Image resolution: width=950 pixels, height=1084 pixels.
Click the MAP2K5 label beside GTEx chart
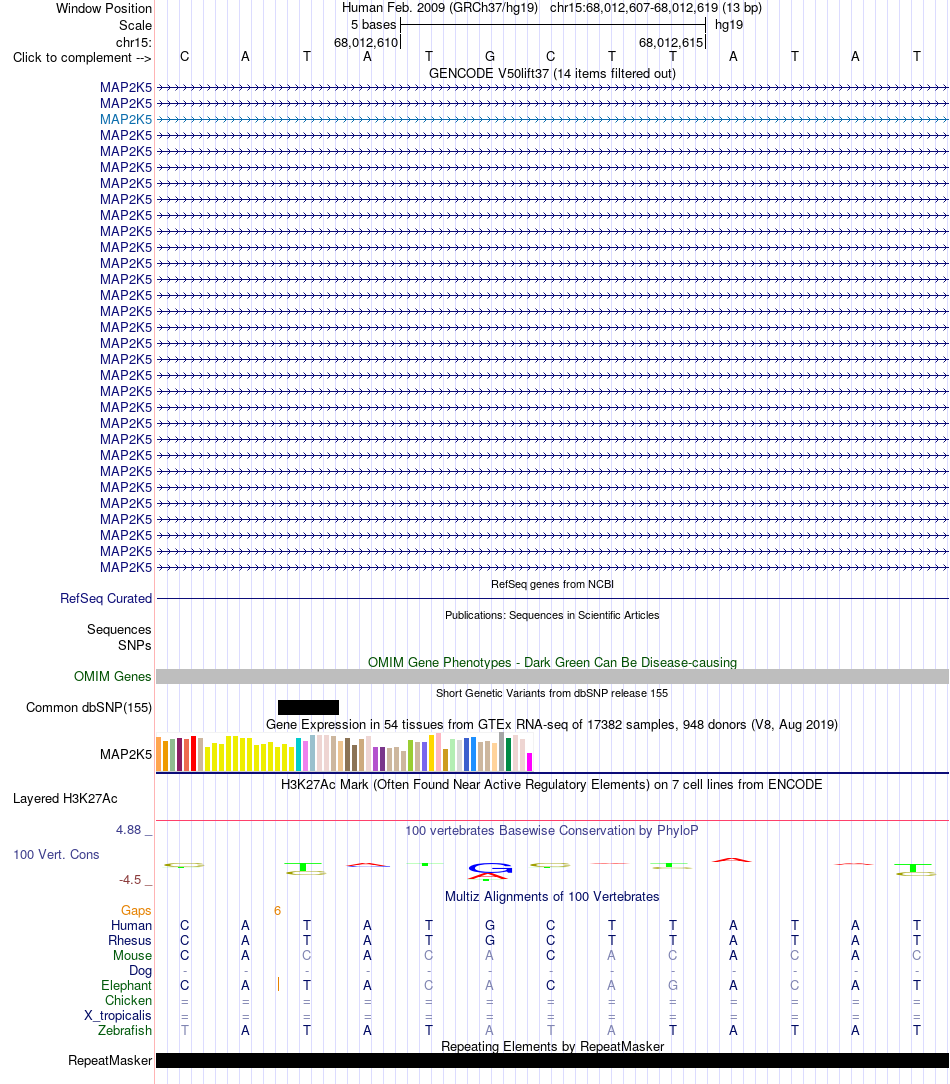(x=126, y=754)
